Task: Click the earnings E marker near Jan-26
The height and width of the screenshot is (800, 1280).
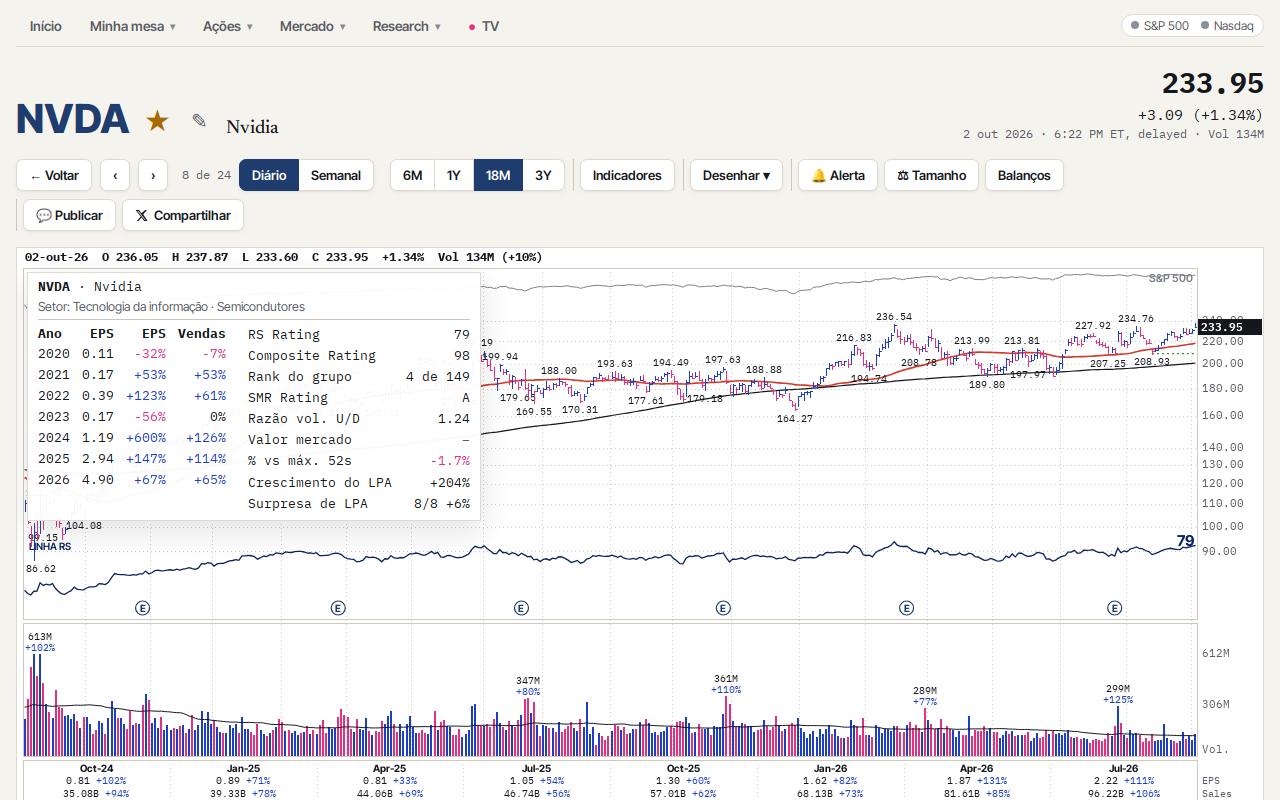Action: point(906,608)
